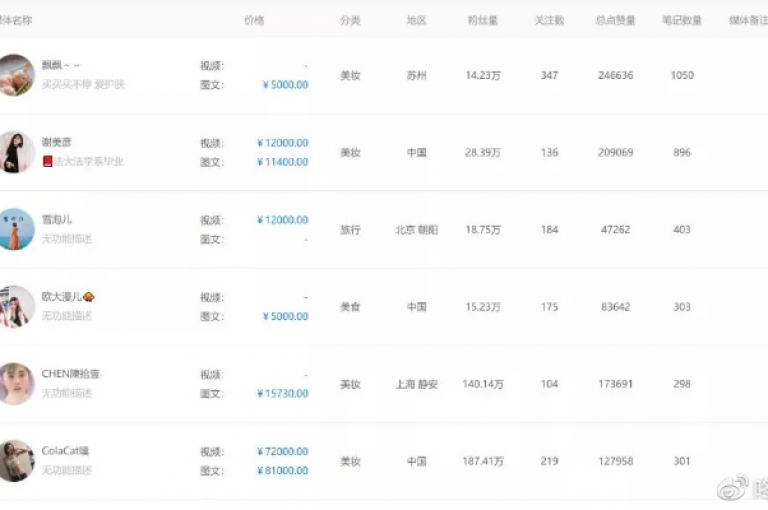768x510 pixels.
Task: Open the media name 飘飘~~
Action: tap(61, 65)
